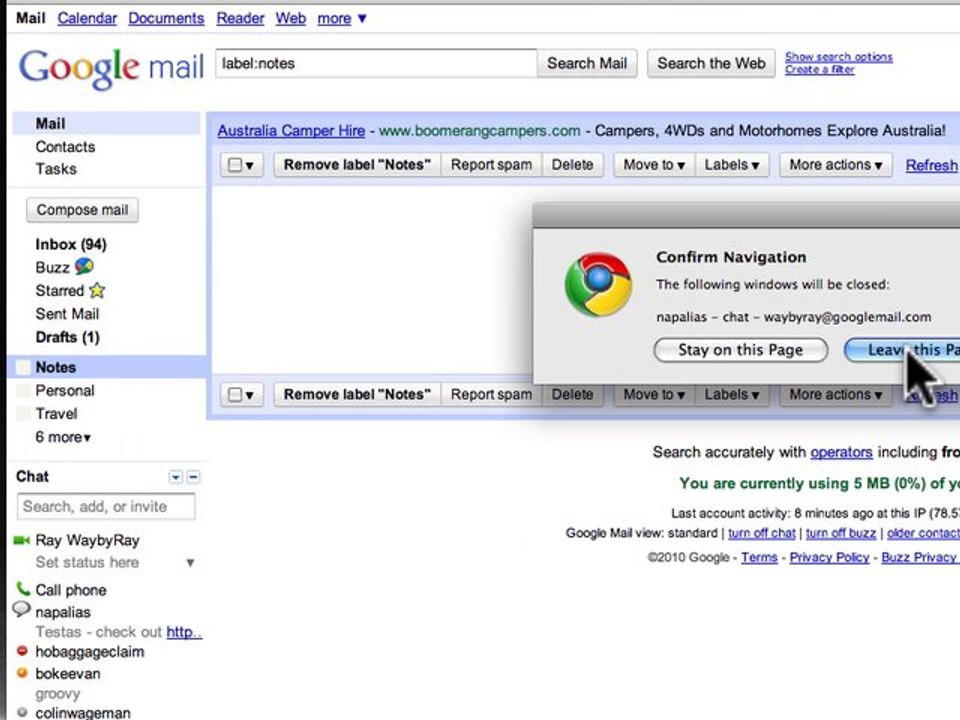Open Web from the top bar
Screen dimensions: 960x720
(x=290, y=18)
